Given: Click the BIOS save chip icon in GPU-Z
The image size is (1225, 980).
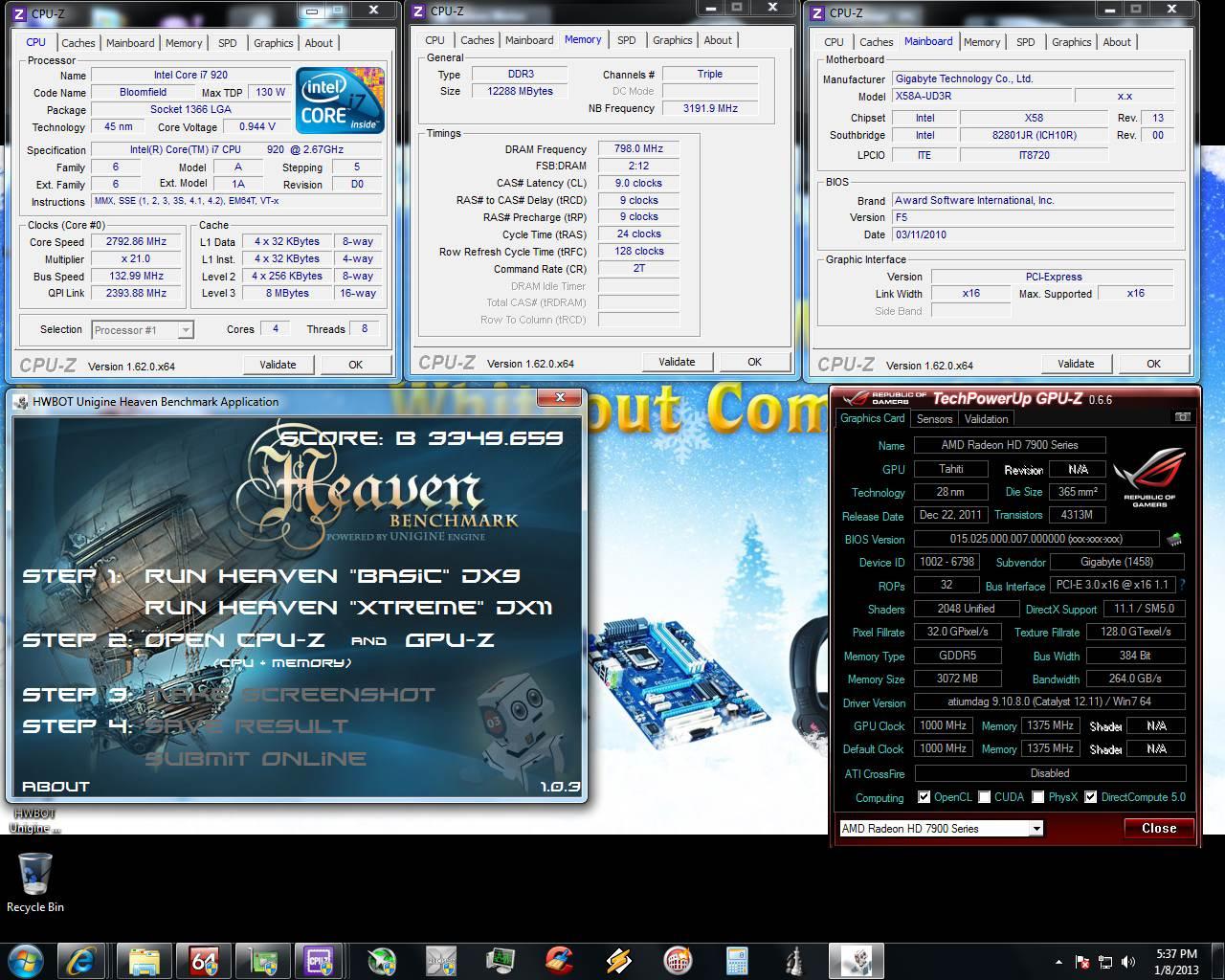Looking at the screenshot, I should tap(1174, 539).
